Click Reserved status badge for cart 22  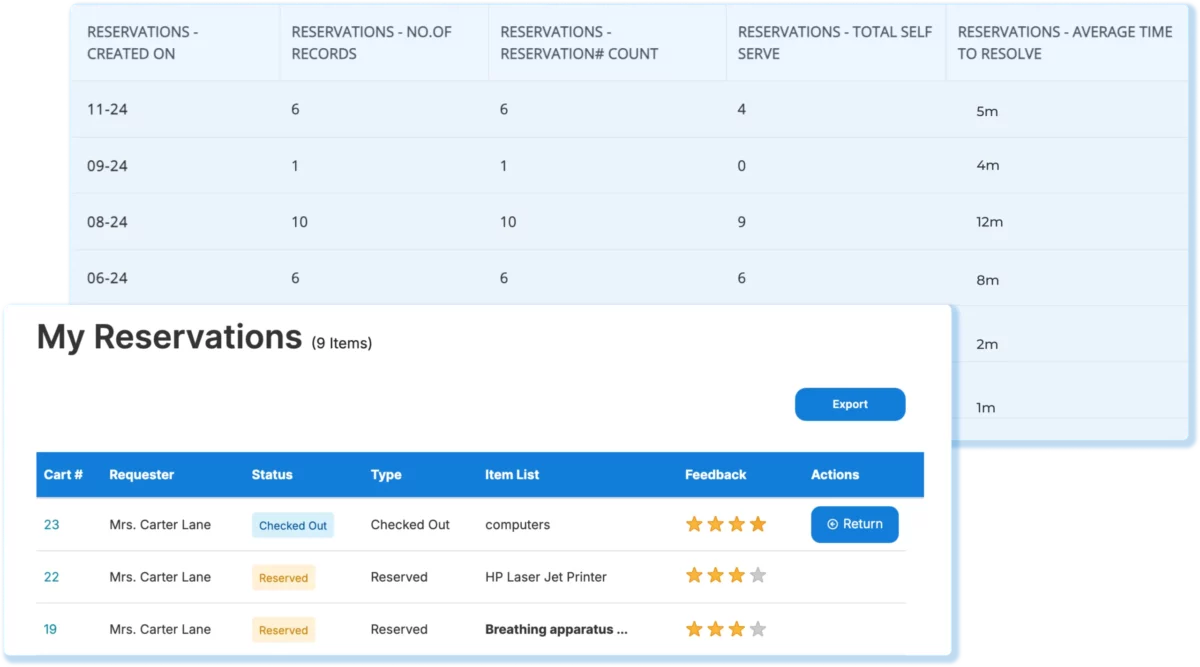click(x=283, y=578)
